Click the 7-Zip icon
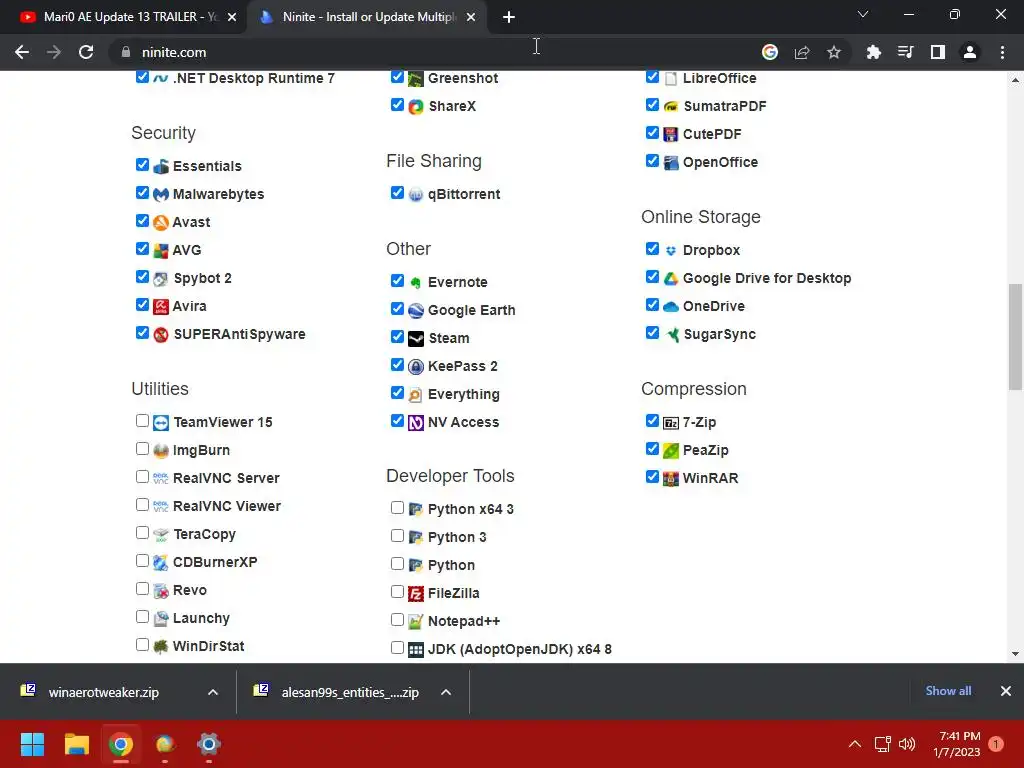Image resolution: width=1024 pixels, height=768 pixels. (x=671, y=423)
